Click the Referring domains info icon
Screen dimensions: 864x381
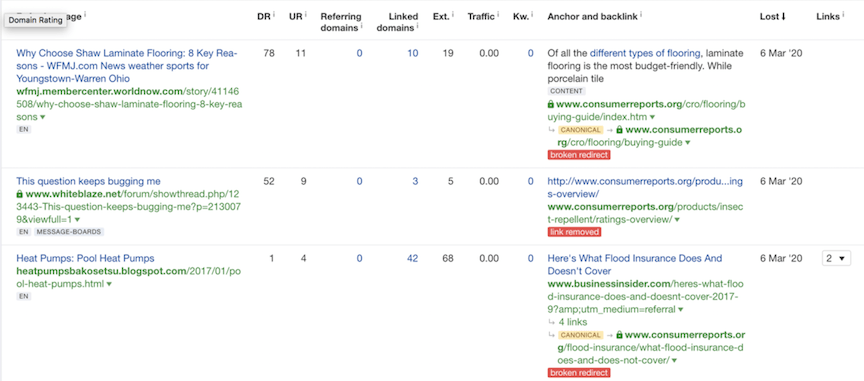click(362, 26)
